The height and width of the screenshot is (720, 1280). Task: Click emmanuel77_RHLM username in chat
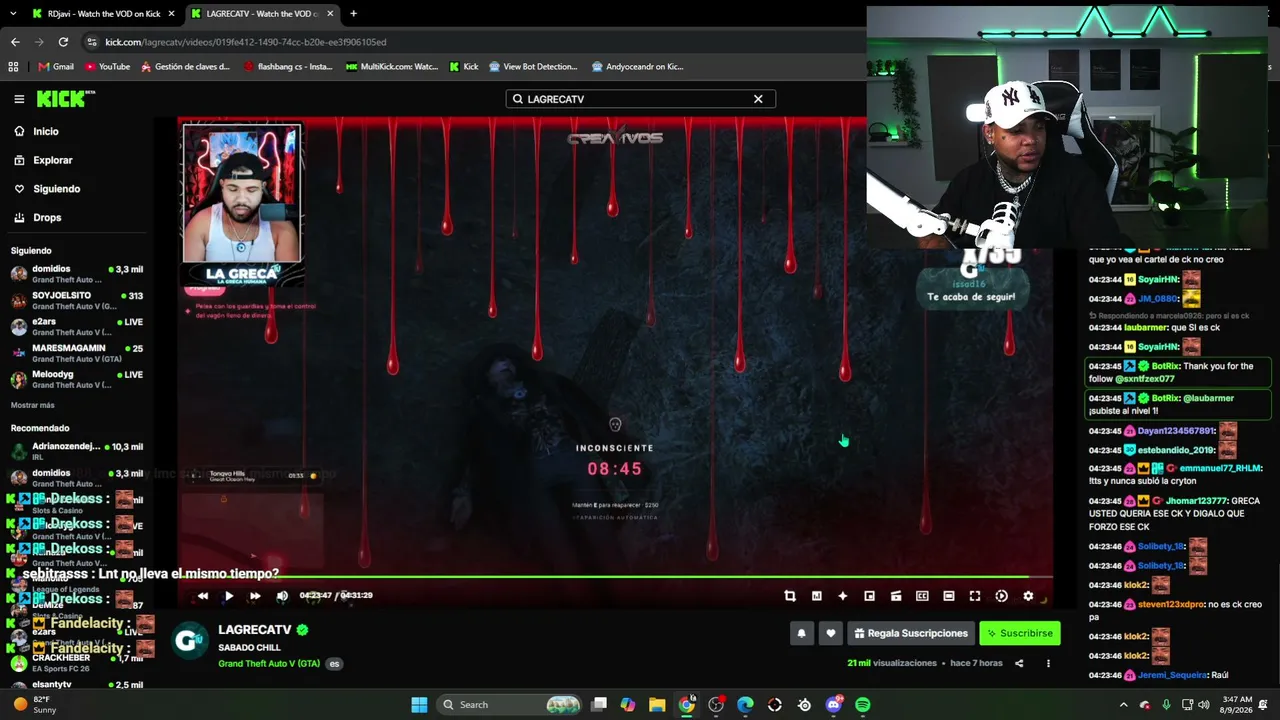(1220, 468)
